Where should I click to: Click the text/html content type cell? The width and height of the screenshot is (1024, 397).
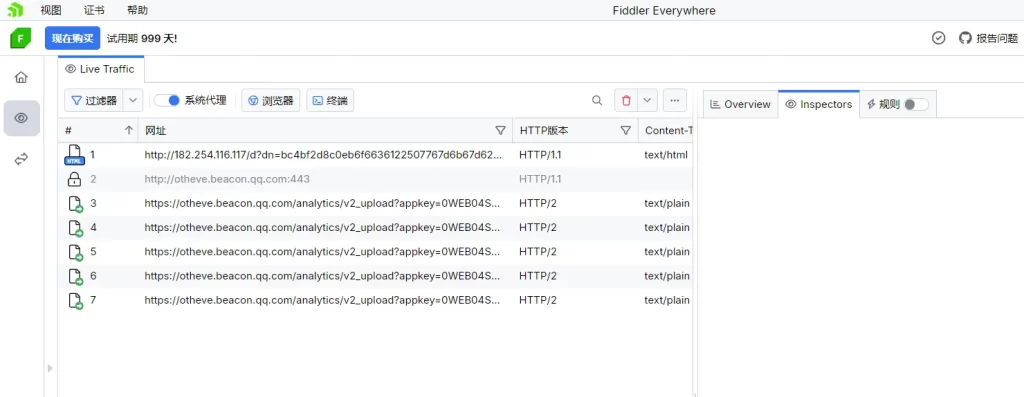[666, 155]
